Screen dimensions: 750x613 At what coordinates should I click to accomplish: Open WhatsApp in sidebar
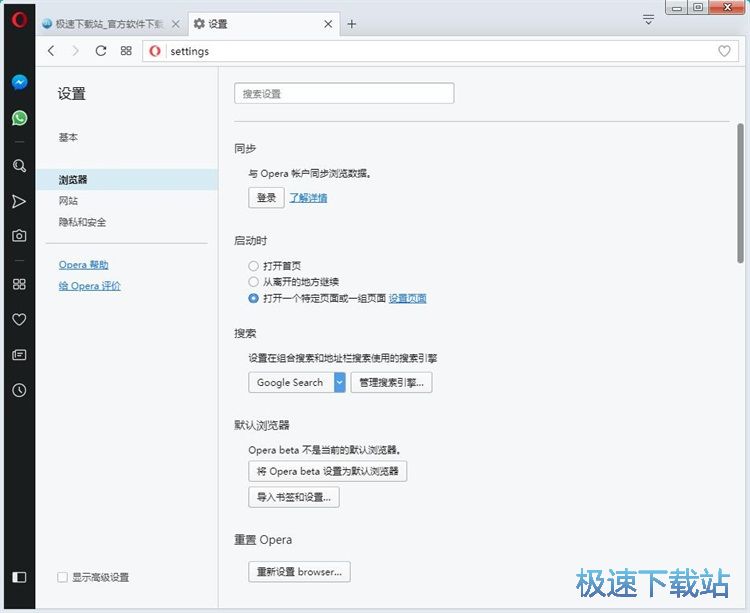(19, 118)
